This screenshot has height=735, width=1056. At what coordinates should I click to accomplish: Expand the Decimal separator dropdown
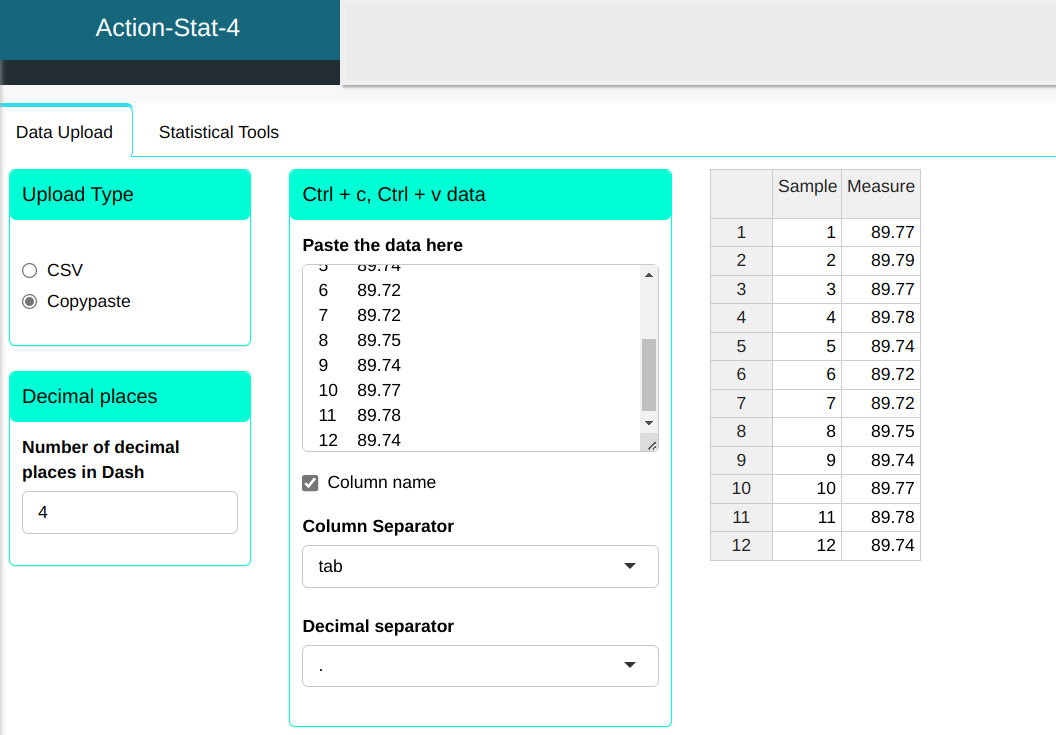point(480,666)
